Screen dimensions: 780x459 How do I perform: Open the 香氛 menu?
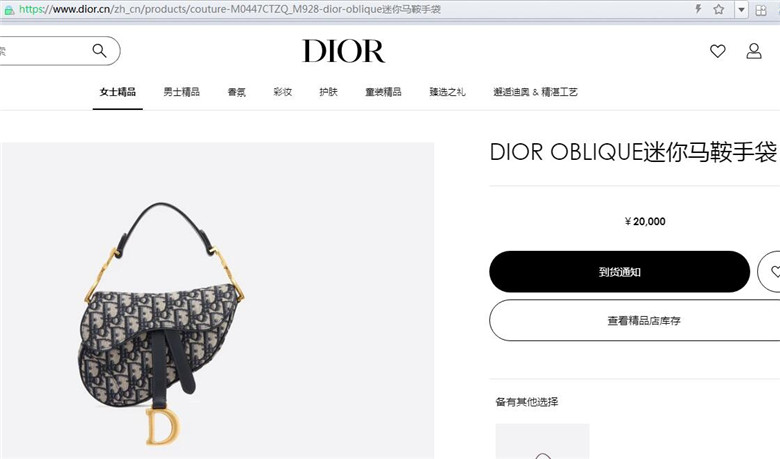coord(237,92)
